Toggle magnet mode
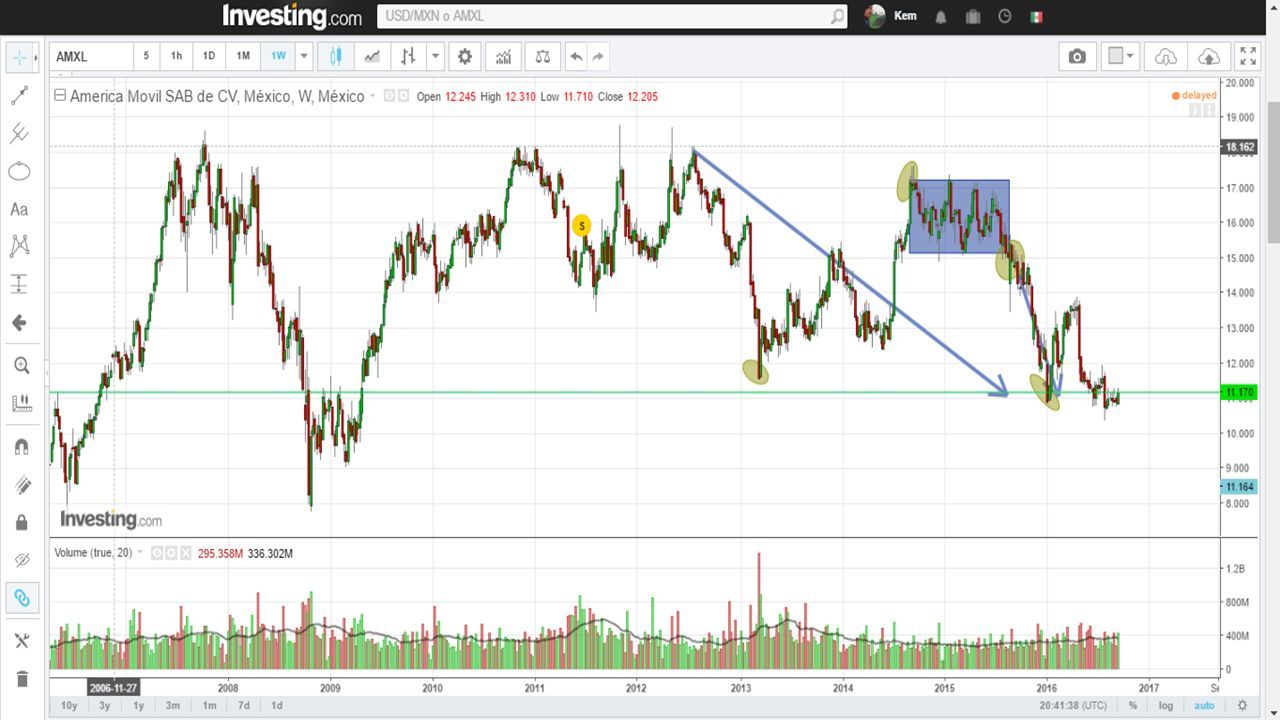Screen dimensions: 1280x720 pyautogui.click(x=21, y=447)
